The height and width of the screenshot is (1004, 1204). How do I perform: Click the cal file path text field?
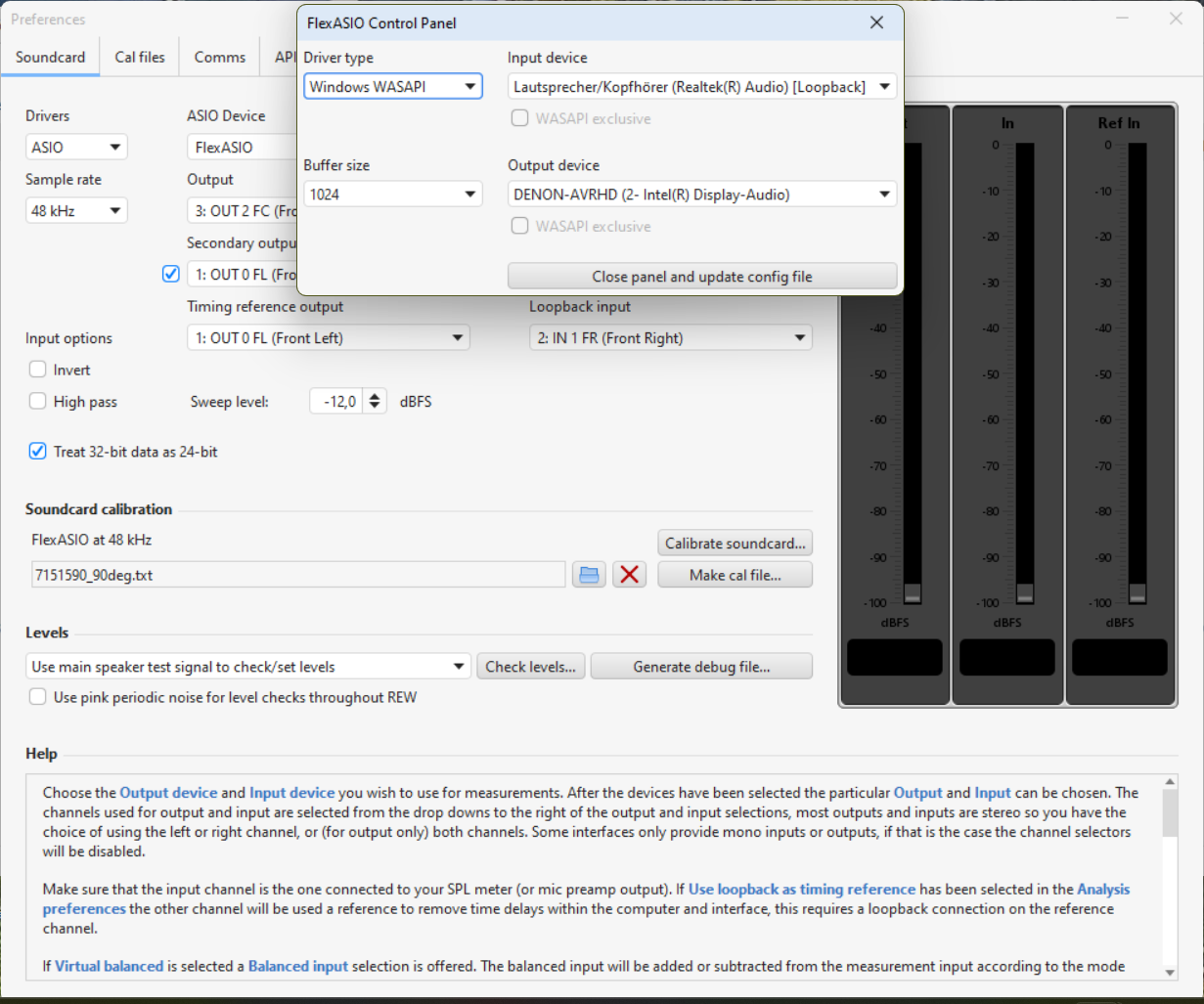pos(298,575)
